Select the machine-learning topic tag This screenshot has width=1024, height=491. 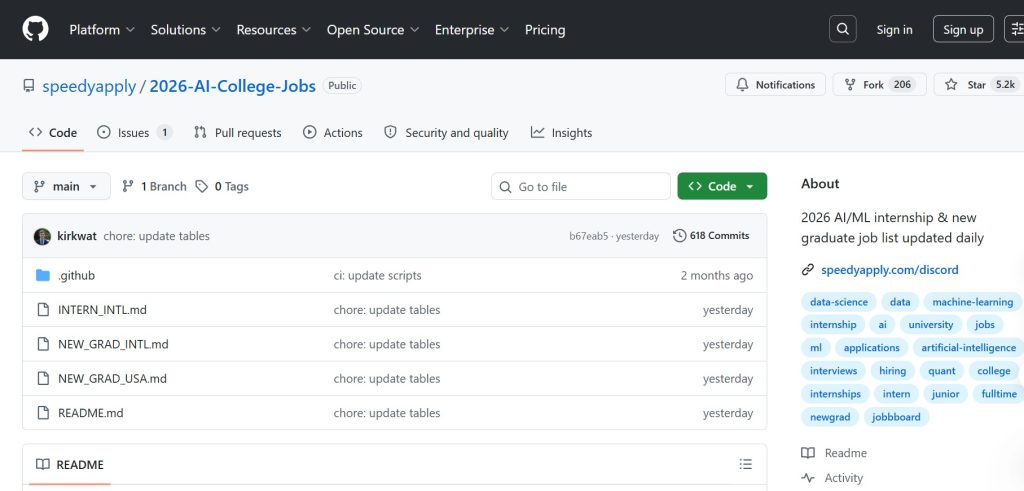pos(972,302)
